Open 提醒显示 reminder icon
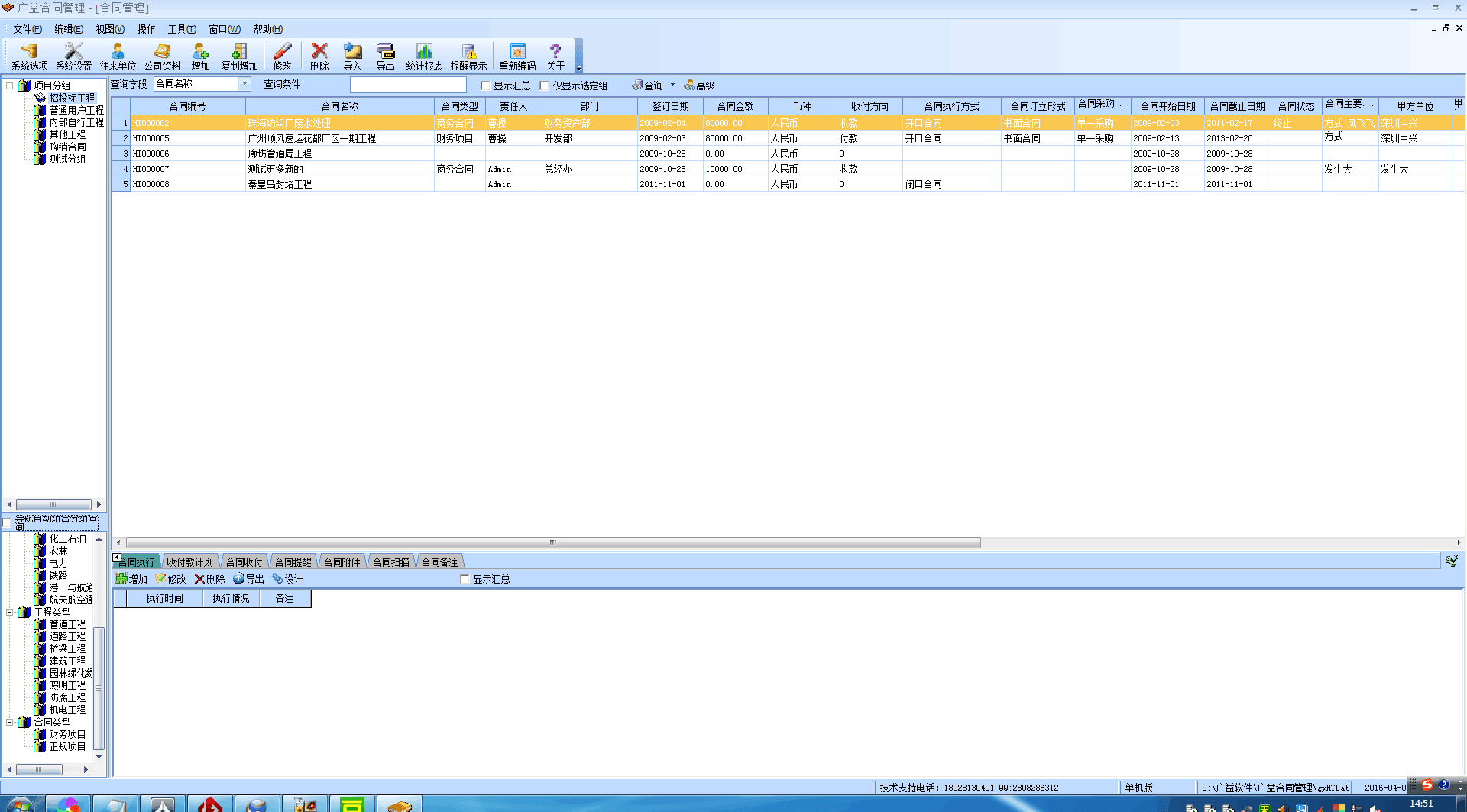The image size is (1467, 812). (x=468, y=57)
